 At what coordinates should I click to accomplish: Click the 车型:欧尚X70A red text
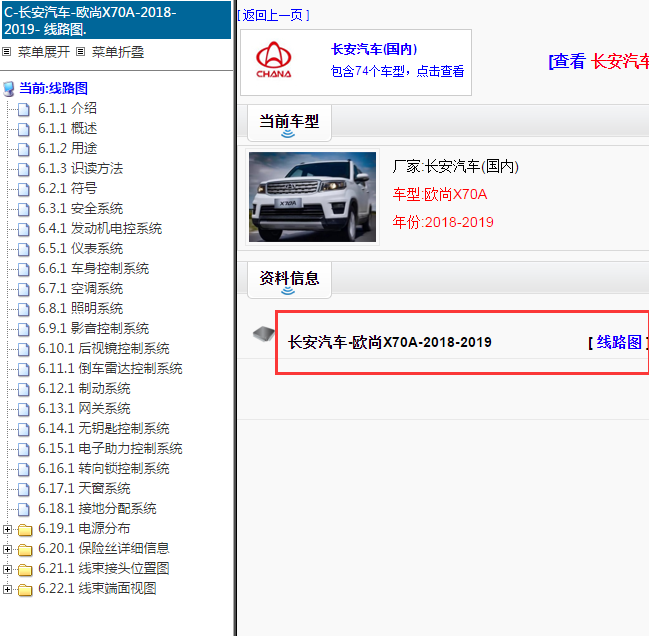tap(440, 194)
